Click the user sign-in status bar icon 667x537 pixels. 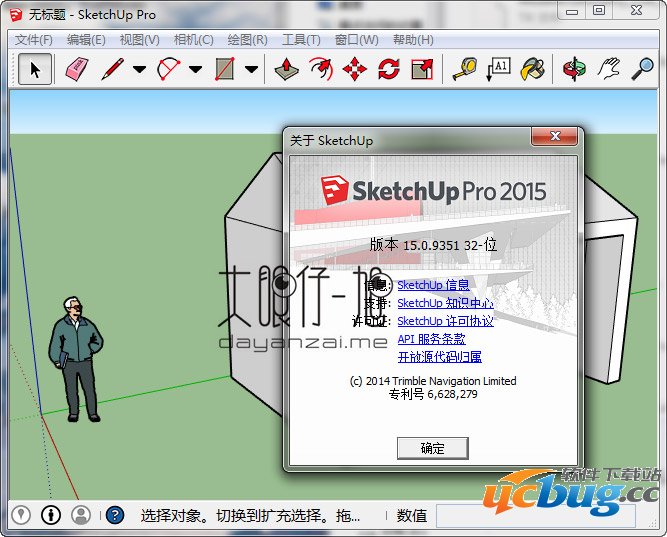pos(81,515)
